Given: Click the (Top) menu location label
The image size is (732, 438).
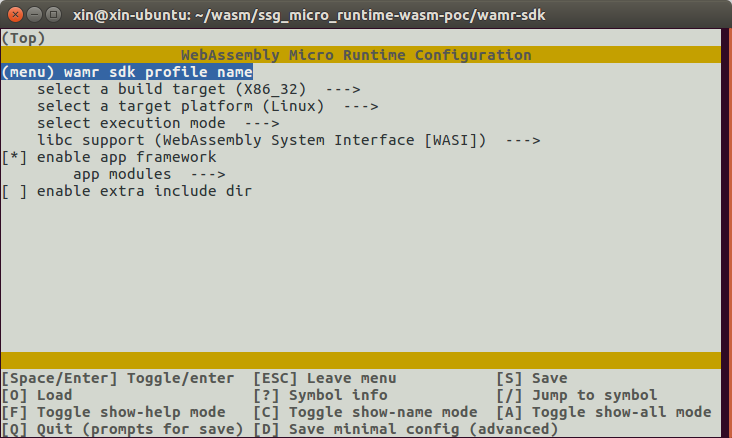Looking at the screenshot, I should [x=23, y=38].
